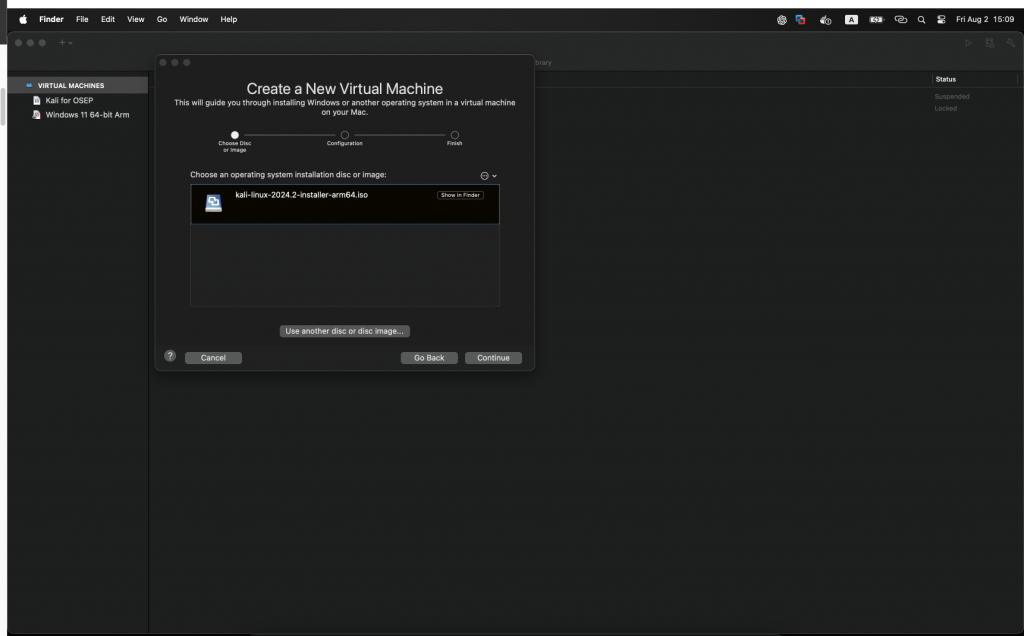This screenshot has width=1024, height=636.
Task: Select Windows 11 64-bit Arm in sidebar
Action: click(78, 115)
